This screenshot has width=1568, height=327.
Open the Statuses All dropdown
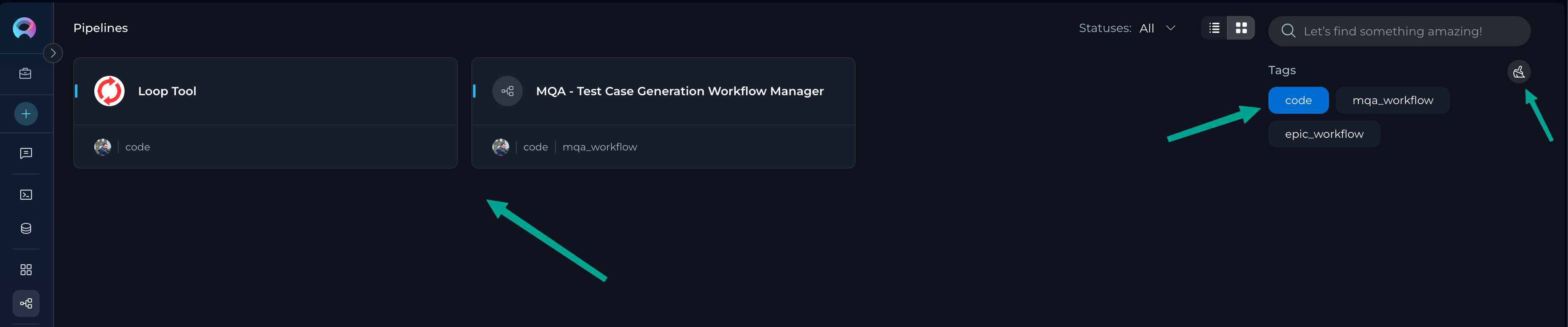(1127, 28)
